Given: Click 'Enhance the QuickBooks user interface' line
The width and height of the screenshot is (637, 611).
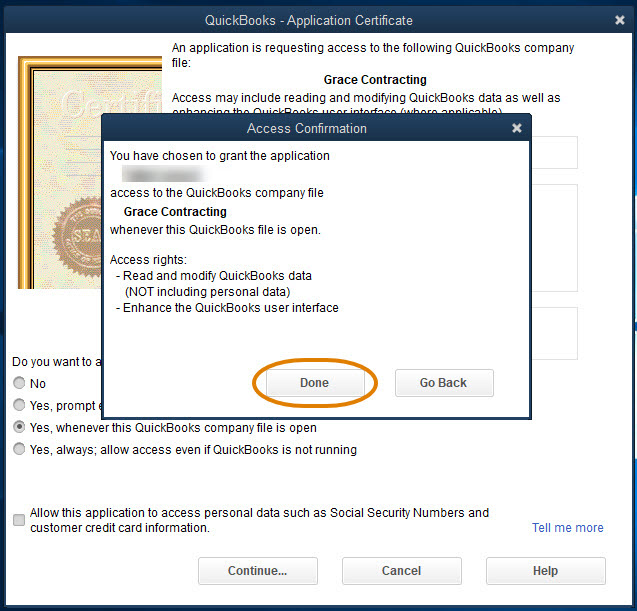Looking at the screenshot, I should point(227,308).
